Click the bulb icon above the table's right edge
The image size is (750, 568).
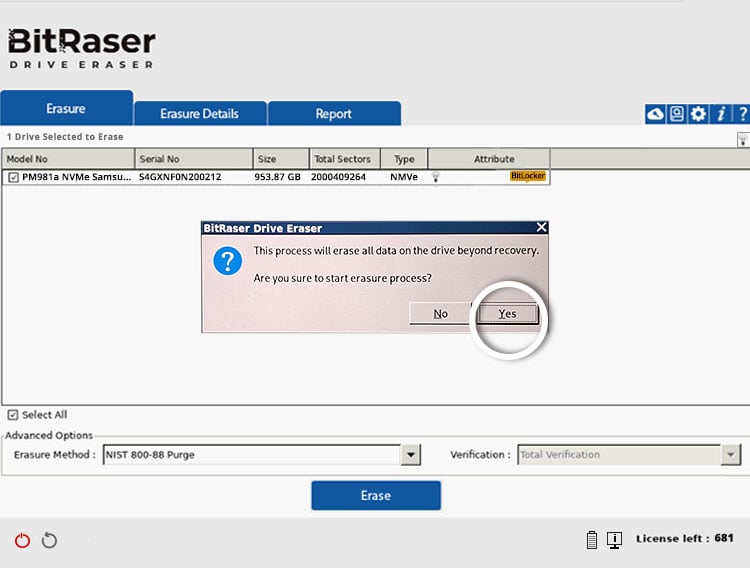tap(743, 140)
